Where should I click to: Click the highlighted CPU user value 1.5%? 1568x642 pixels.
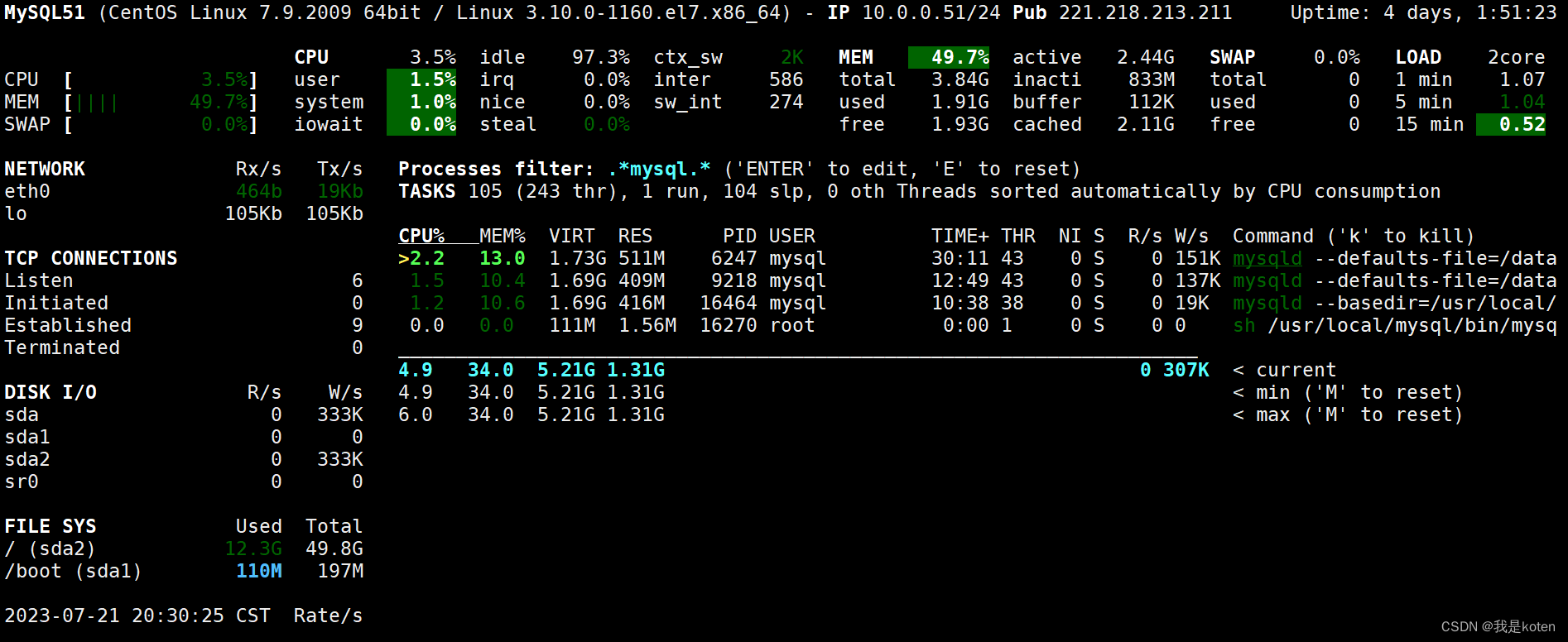click(422, 80)
